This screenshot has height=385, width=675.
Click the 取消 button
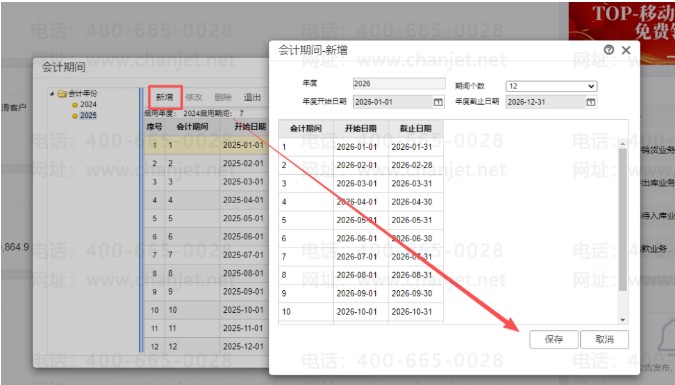pos(604,339)
